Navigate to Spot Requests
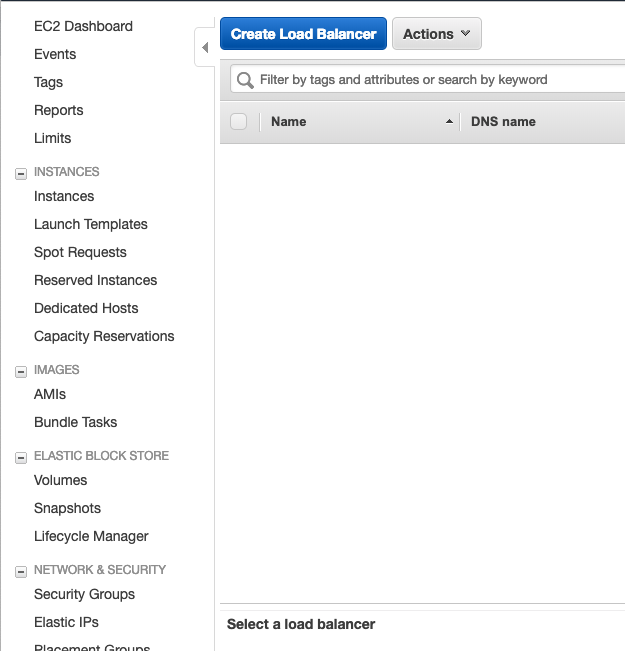This screenshot has height=651, width=625. 80,253
